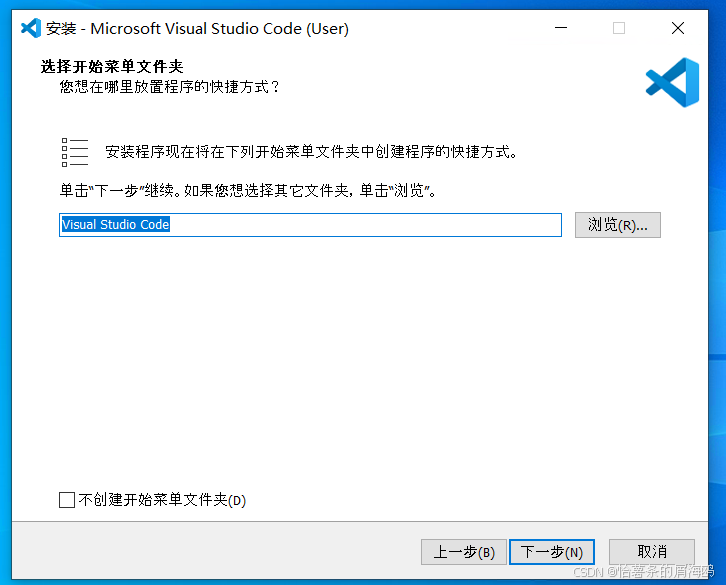Click the title text 安装 - Microsoft Visual Studio Code (User)
The image size is (726, 585).
tap(197, 29)
